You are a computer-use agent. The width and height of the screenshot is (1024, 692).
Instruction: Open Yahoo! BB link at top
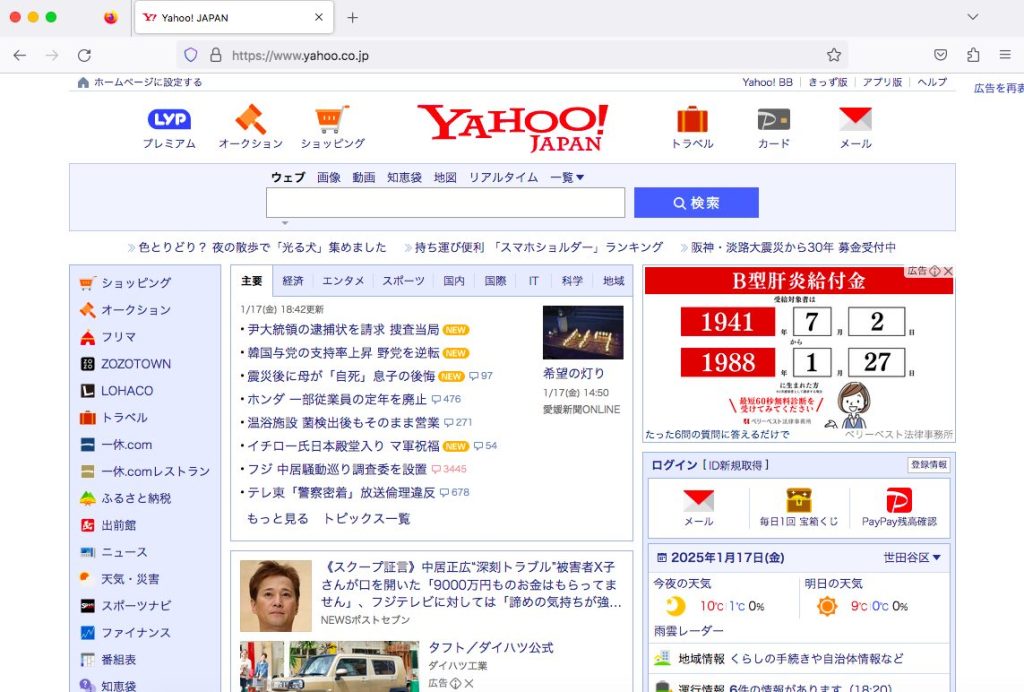pyautogui.click(x=767, y=82)
